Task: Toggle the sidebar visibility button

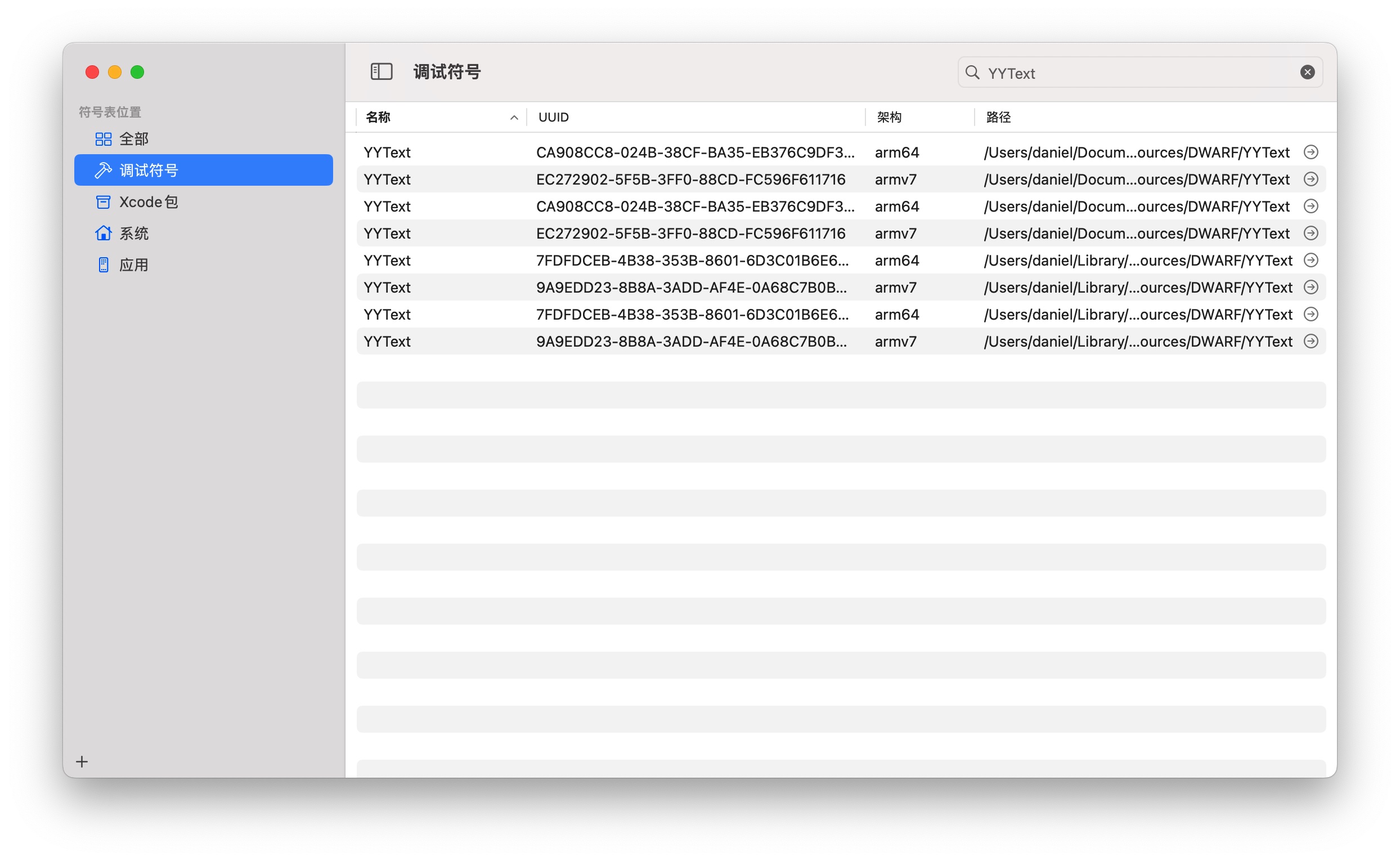Action: 381,72
